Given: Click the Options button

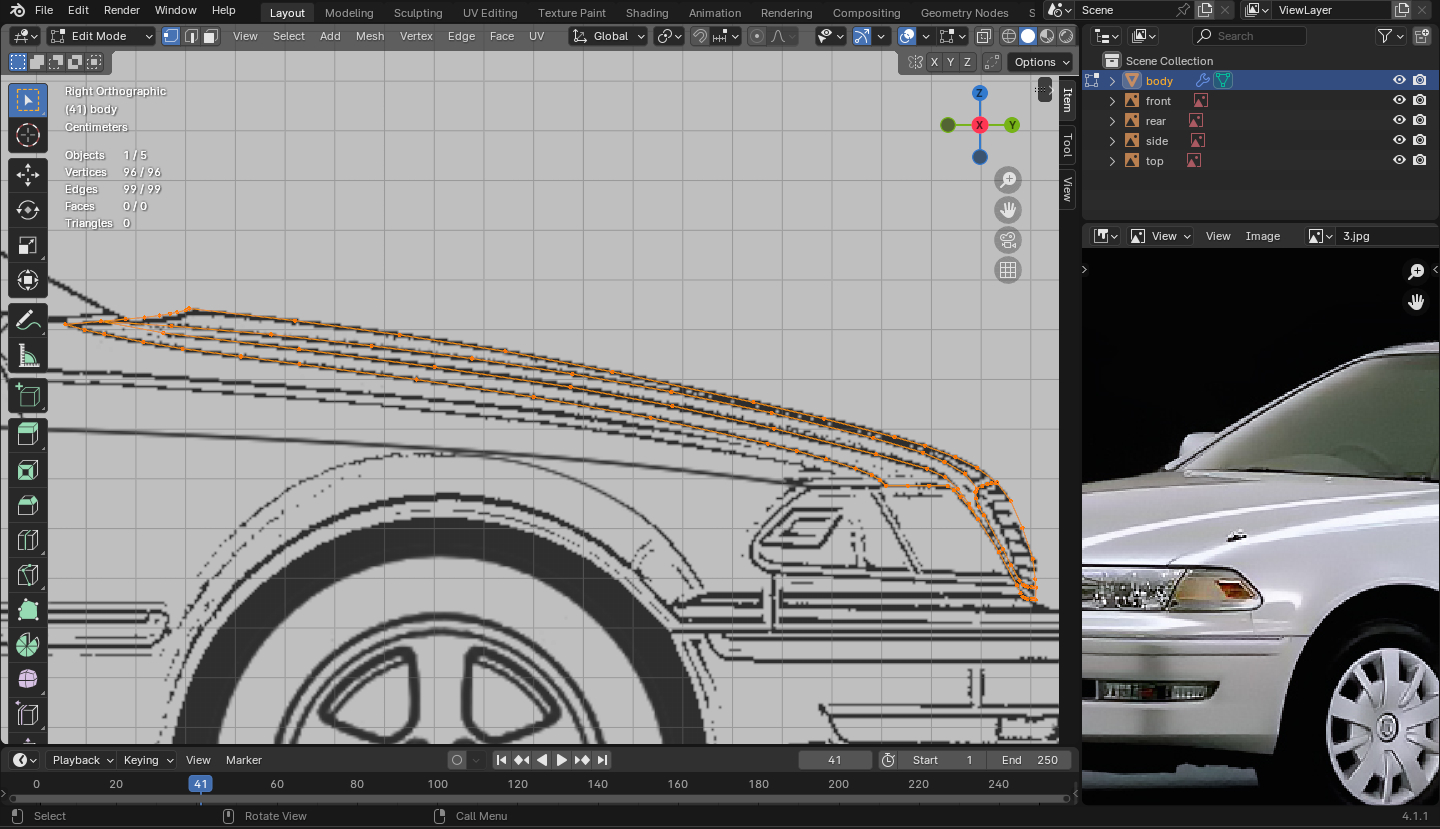Looking at the screenshot, I should coord(1035,62).
